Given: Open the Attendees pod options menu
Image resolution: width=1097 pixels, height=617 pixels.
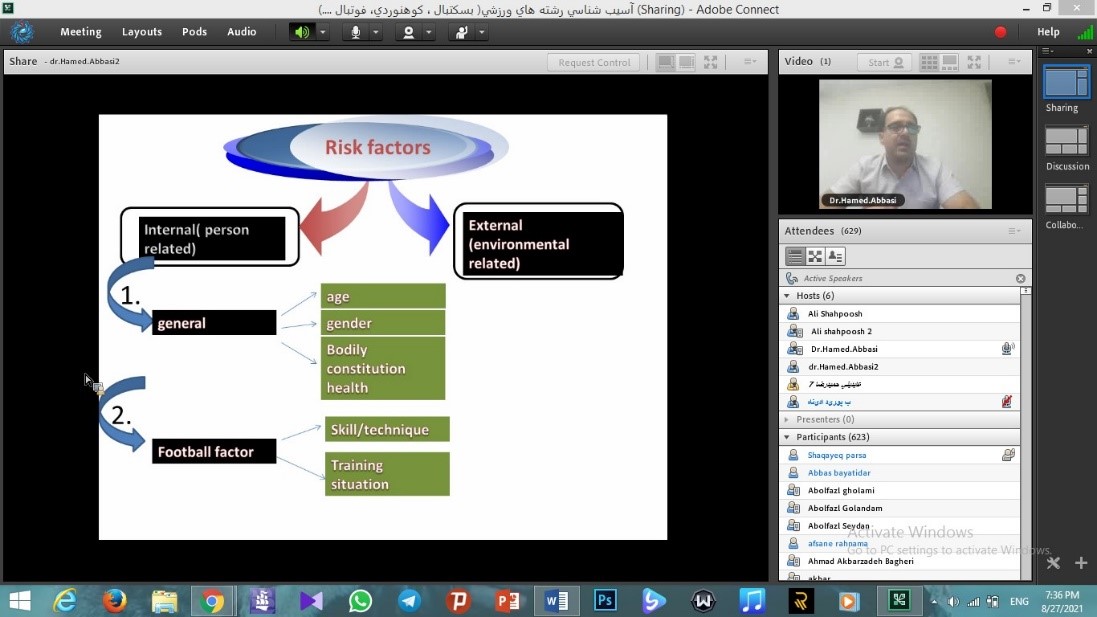Looking at the screenshot, I should [1014, 231].
